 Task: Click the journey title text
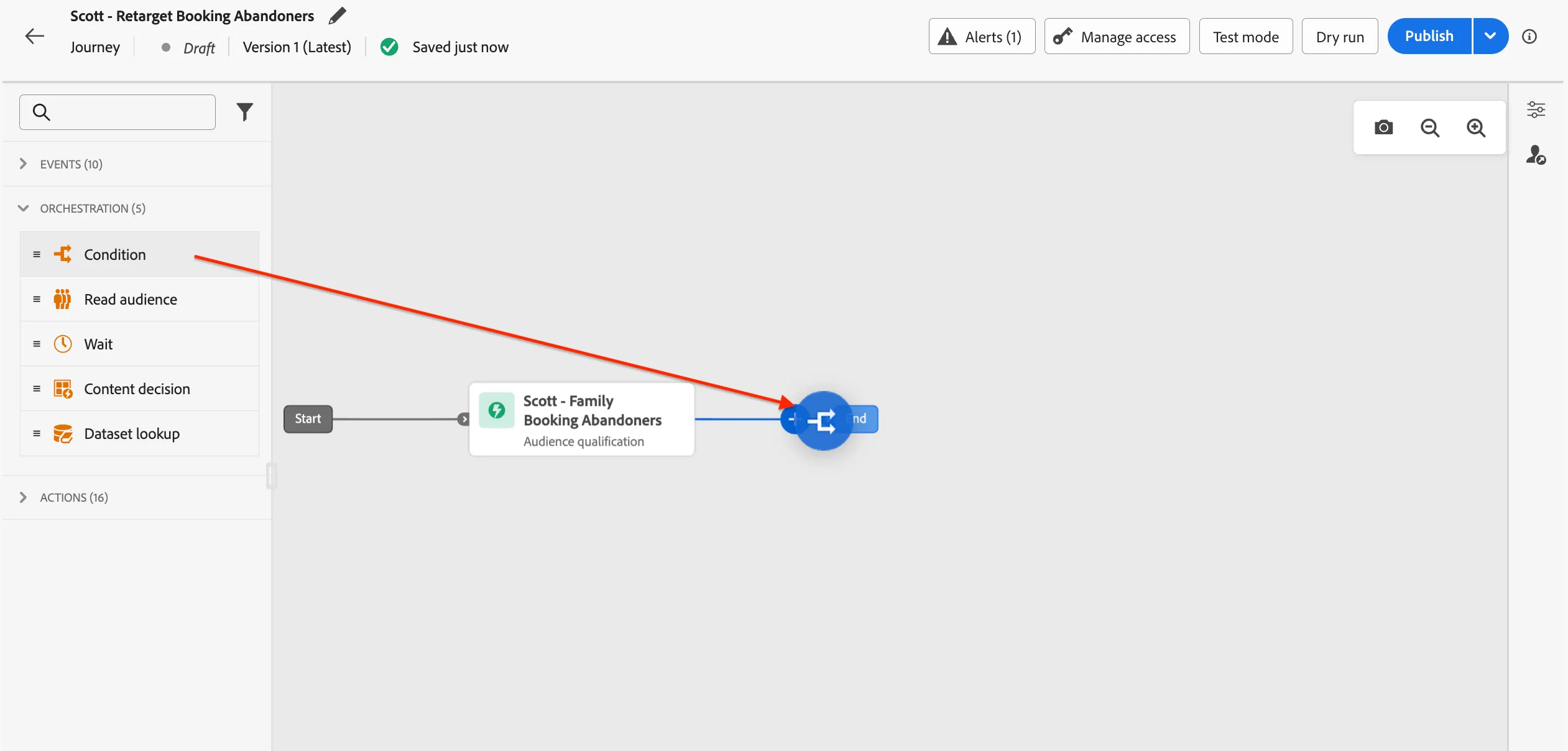coord(192,16)
